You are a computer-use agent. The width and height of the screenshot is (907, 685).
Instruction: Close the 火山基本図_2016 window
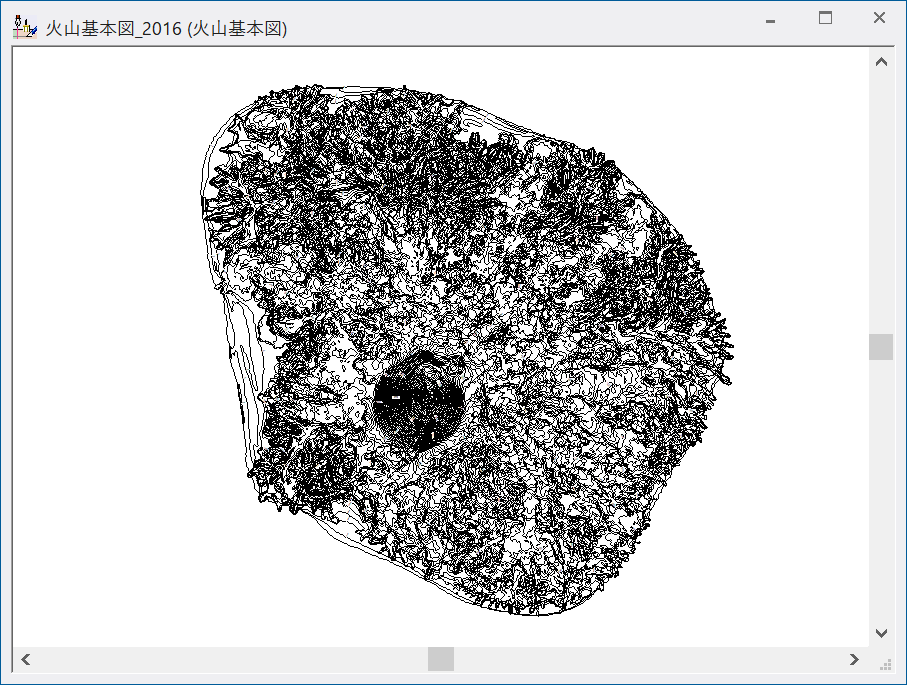click(x=879, y=18)
